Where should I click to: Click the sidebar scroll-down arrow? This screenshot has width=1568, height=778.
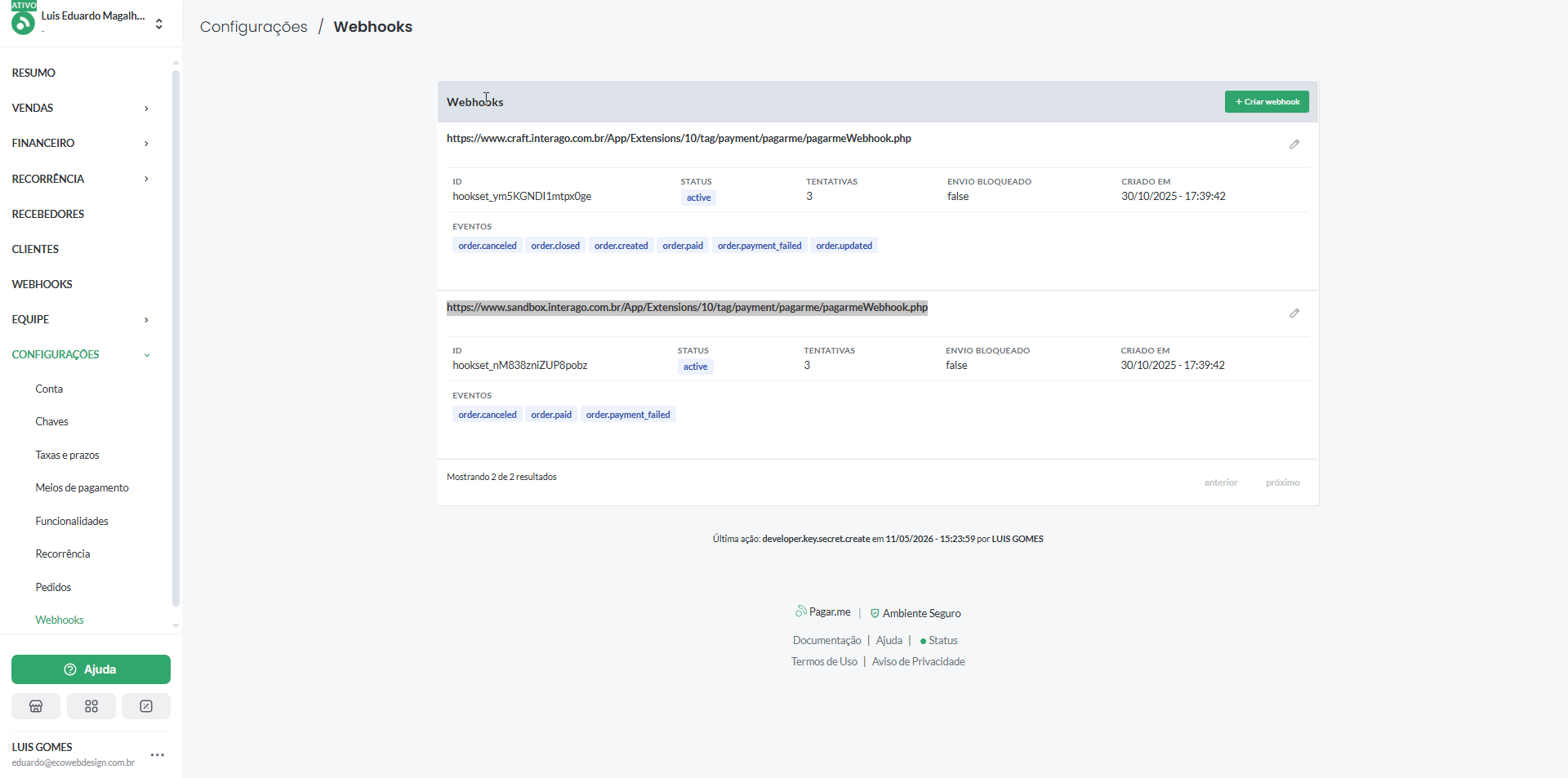(176, 626)
